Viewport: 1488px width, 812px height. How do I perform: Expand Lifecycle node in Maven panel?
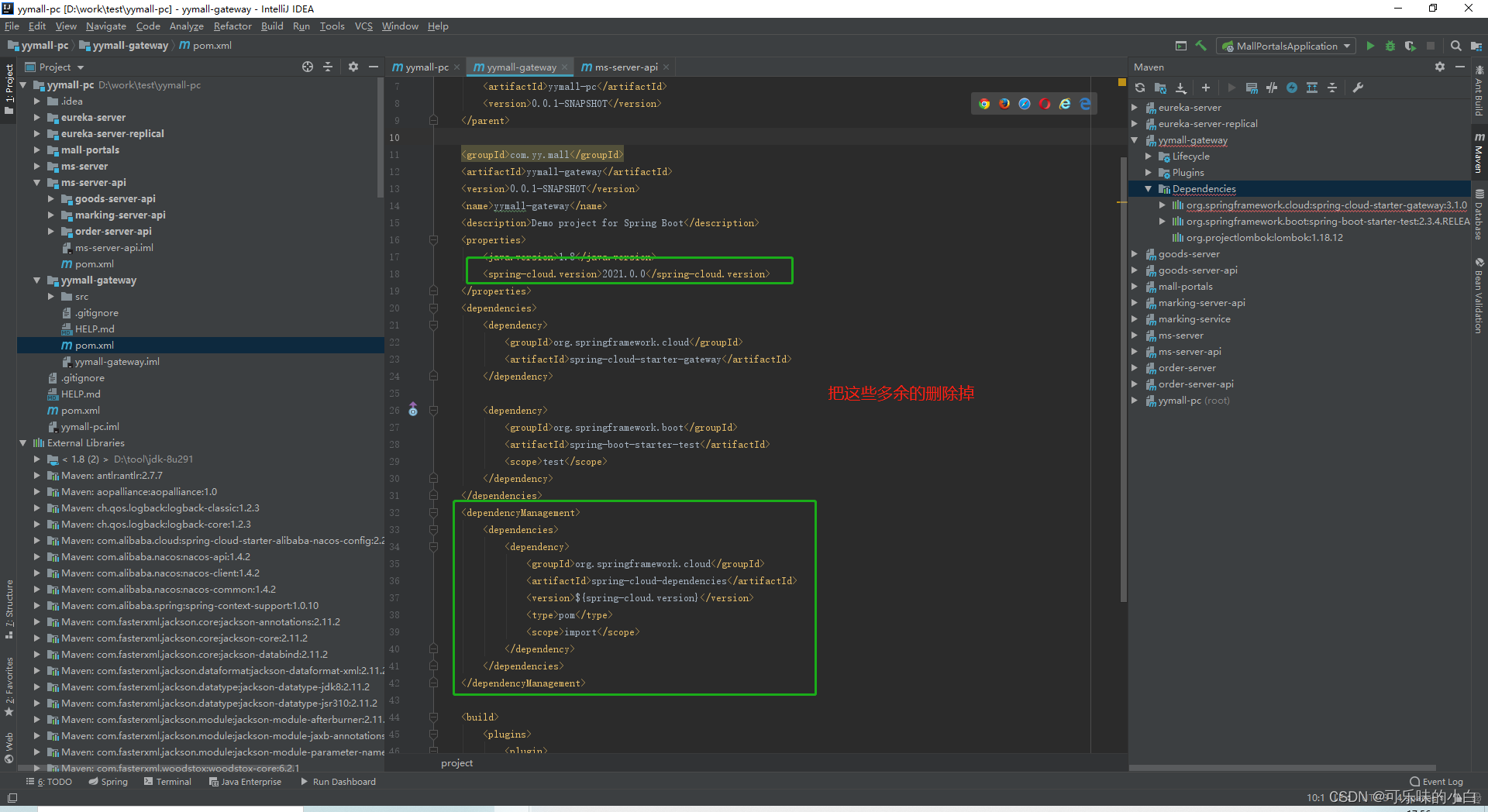[x=1149, y=156]
